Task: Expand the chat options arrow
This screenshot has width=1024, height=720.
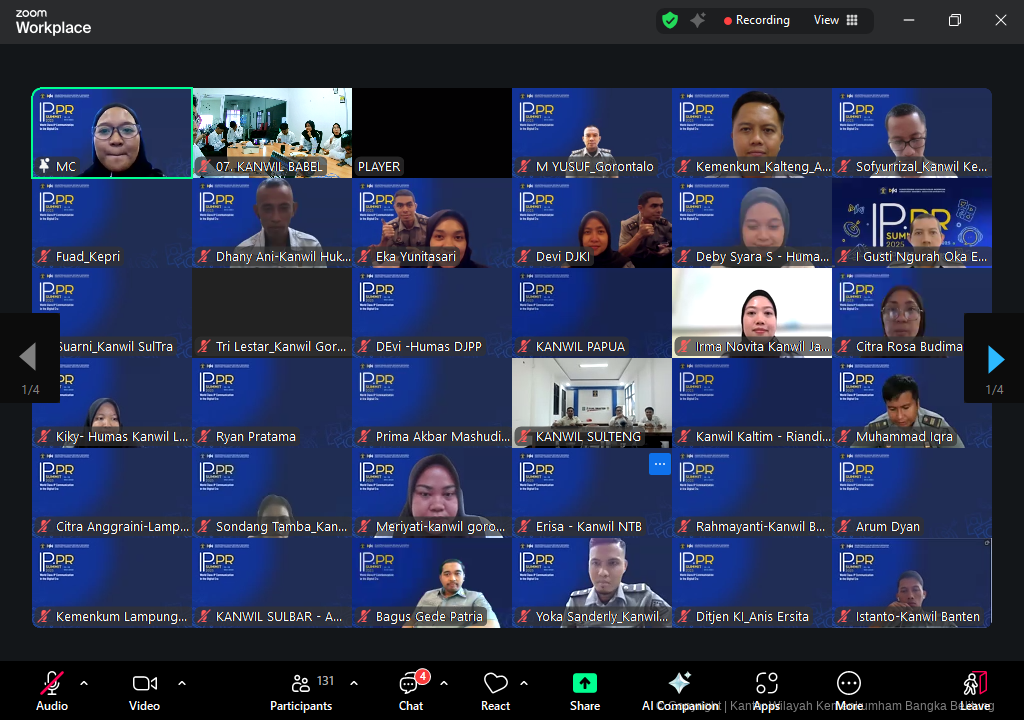Action: pyautogui.click(x=444, y=683)
